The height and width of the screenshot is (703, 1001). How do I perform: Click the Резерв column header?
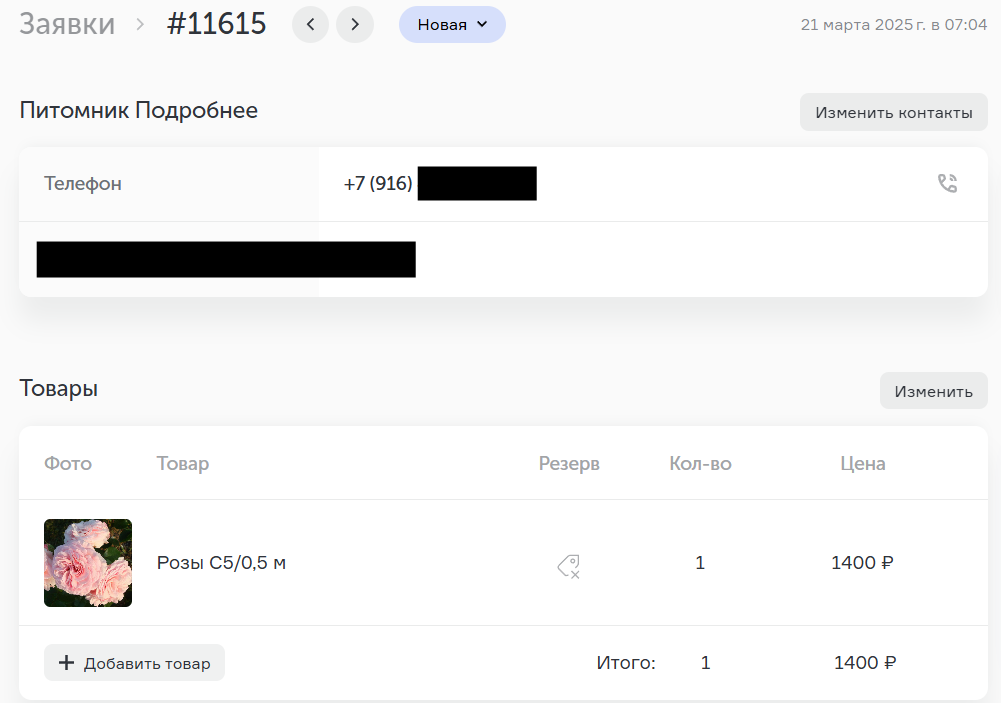click(x=569, y=464)
